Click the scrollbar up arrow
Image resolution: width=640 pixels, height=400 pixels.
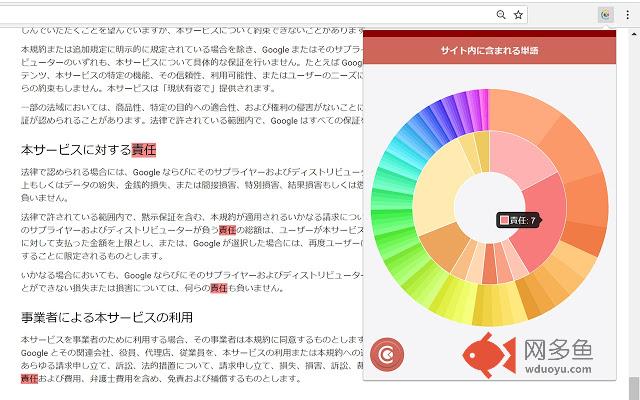634,35
